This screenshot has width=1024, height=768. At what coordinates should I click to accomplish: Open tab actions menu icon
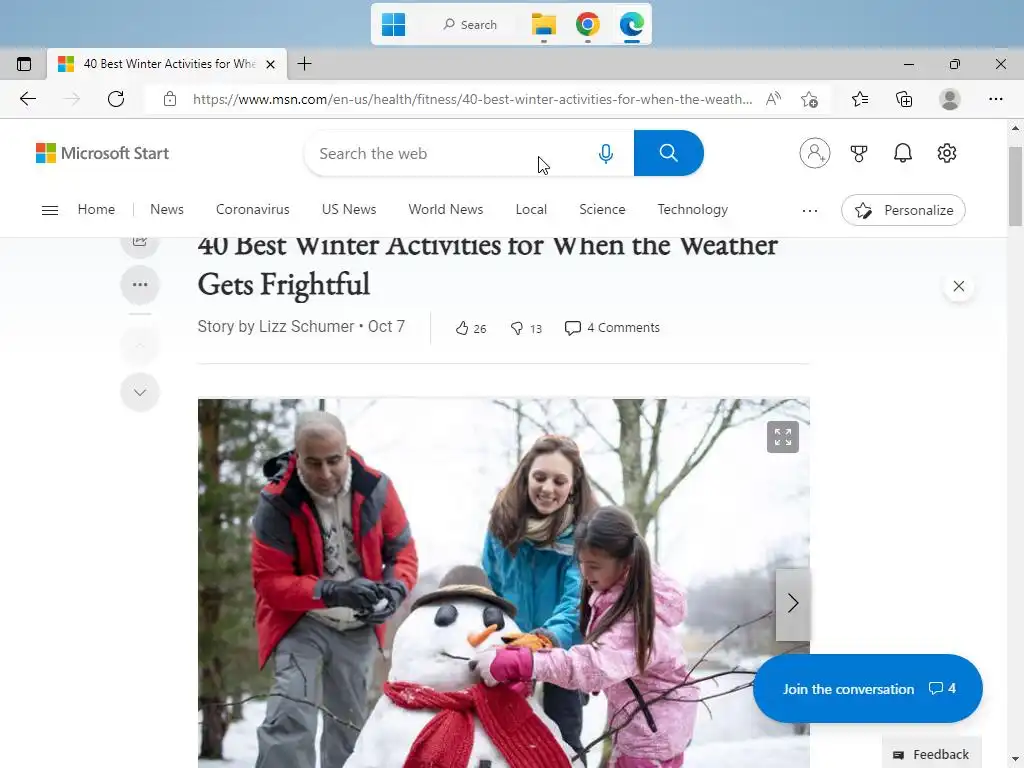tap(24, 64)
